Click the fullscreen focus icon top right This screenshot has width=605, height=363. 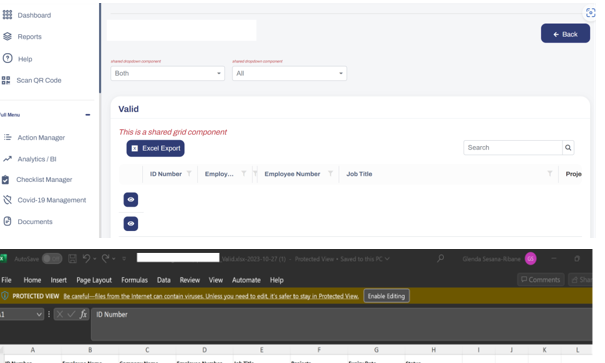pos(590,13)
